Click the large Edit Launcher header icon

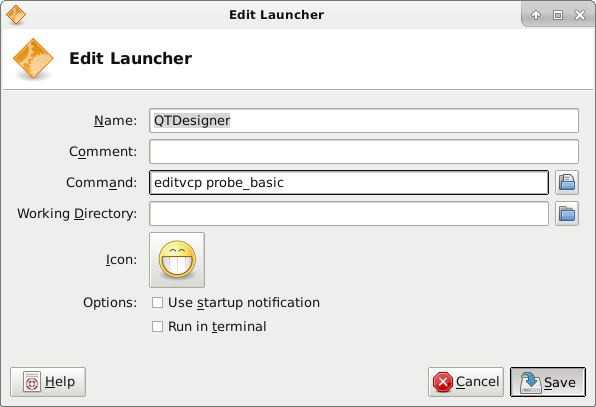tap(33, 59)
